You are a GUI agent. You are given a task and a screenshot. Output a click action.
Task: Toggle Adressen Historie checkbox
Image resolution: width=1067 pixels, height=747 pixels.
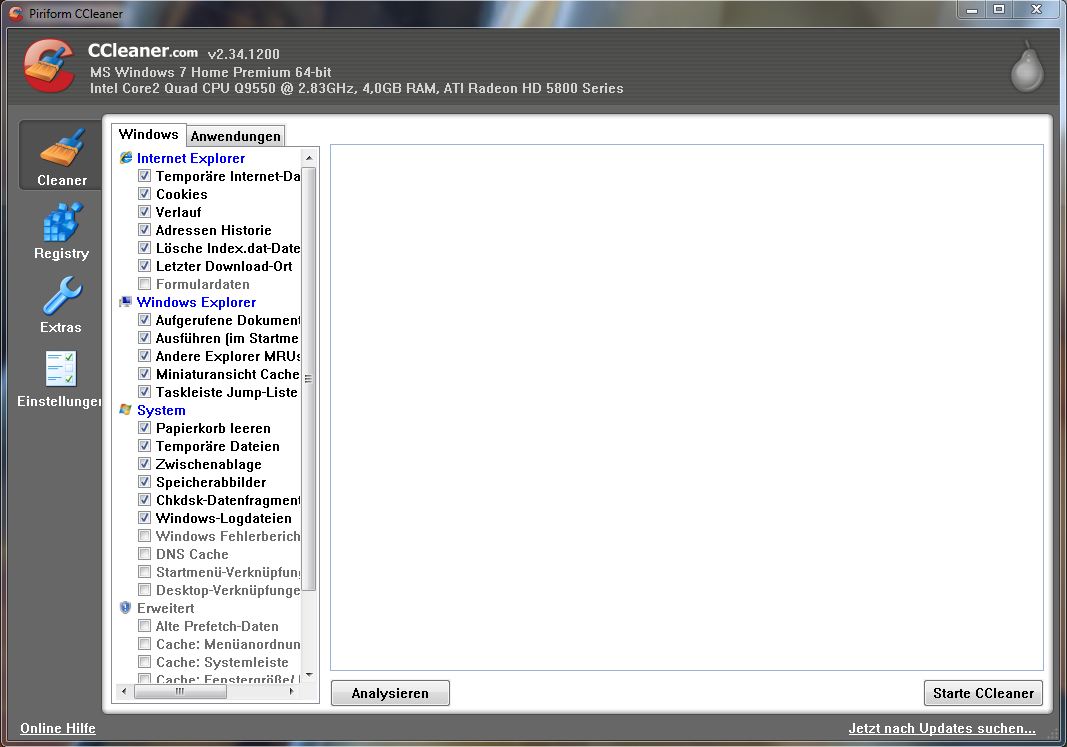pos(144,230)
